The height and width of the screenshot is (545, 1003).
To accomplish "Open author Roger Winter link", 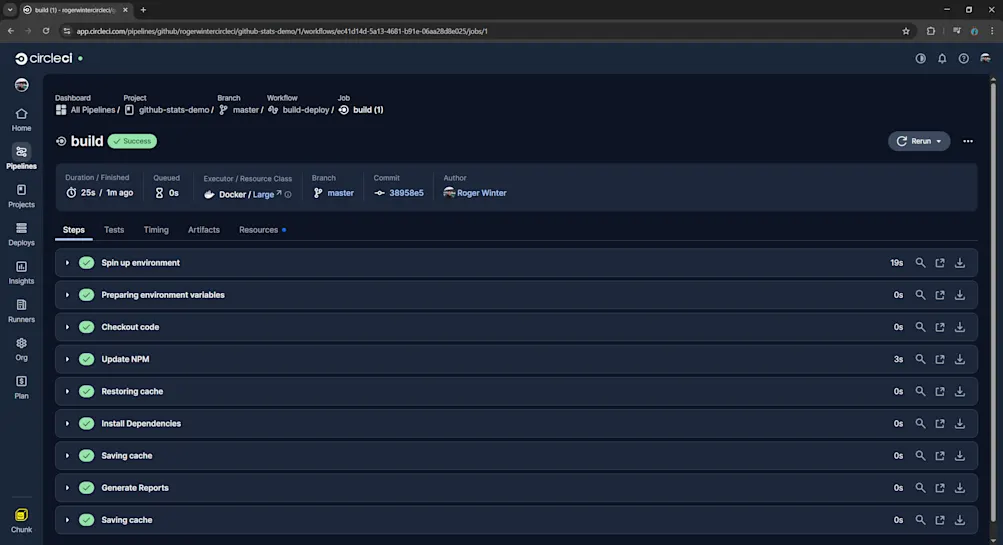I will coord(481,193).
